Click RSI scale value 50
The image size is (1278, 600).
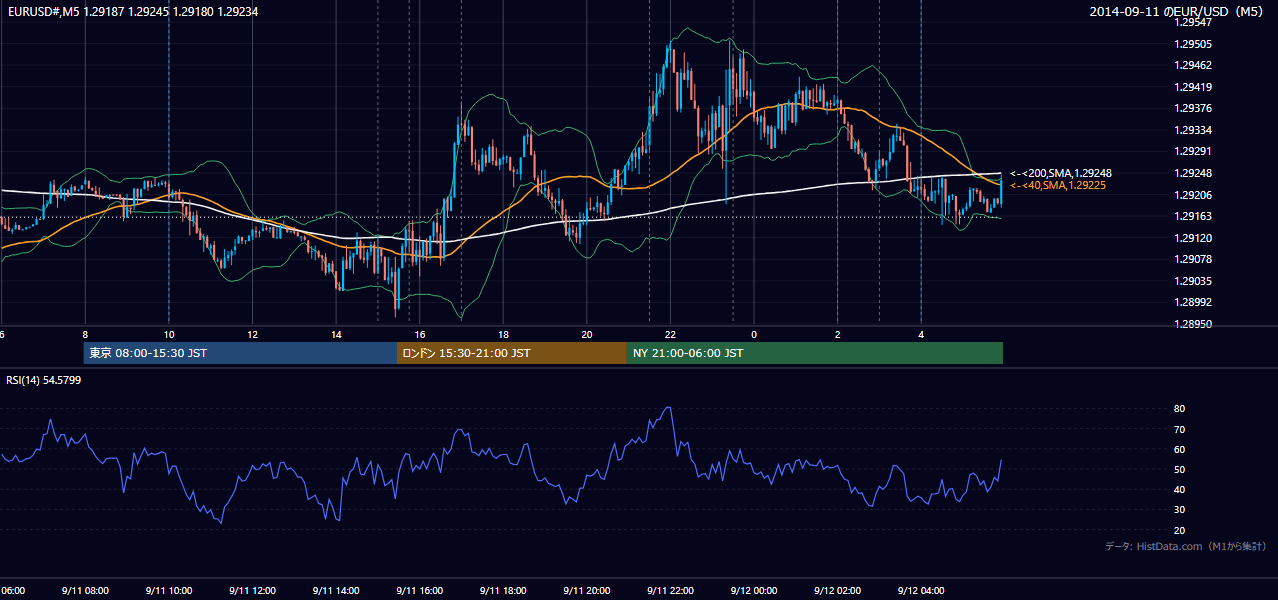click(x=1179, y=469)
